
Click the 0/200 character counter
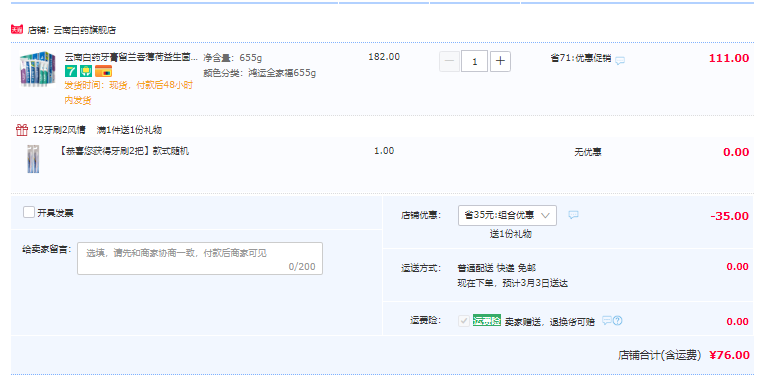pyautogui.click(x=301, y=267)
